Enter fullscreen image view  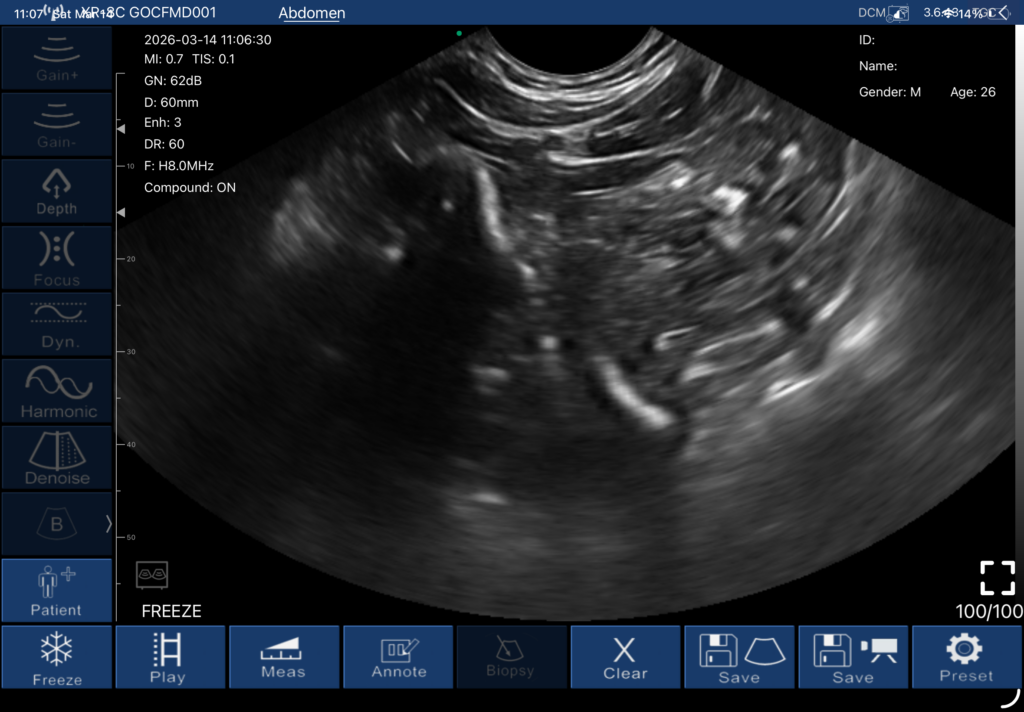click(x=998, y=577)
